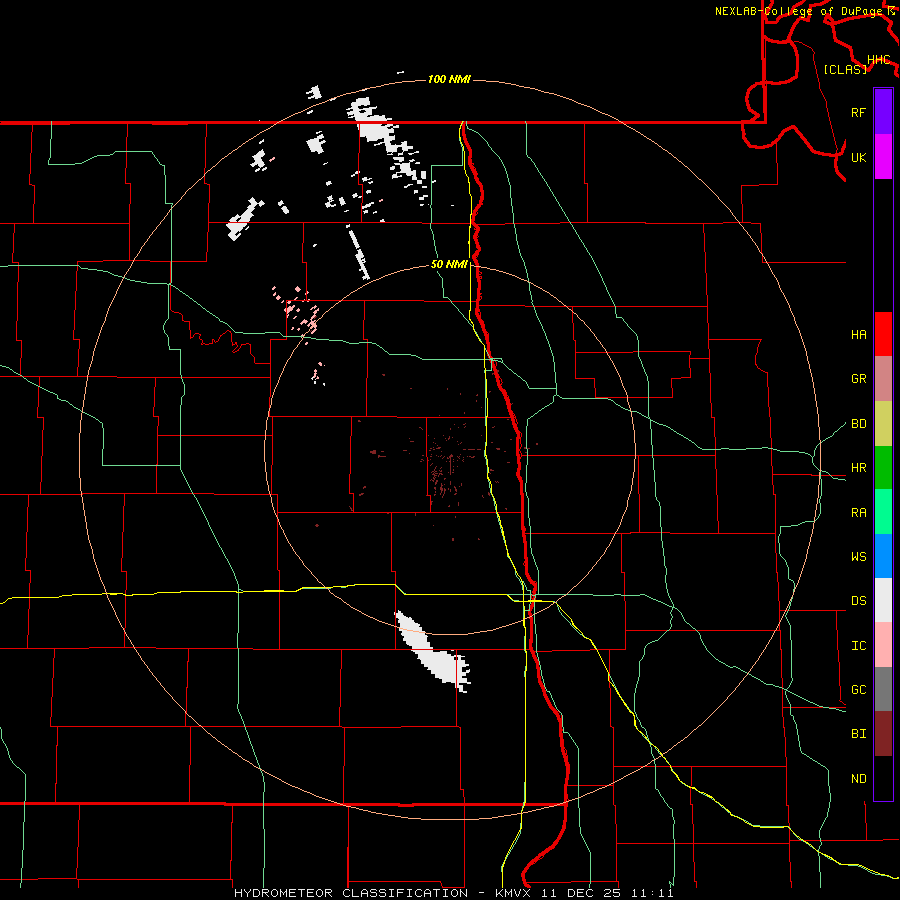Click the BD legend label

pos(858,424)
